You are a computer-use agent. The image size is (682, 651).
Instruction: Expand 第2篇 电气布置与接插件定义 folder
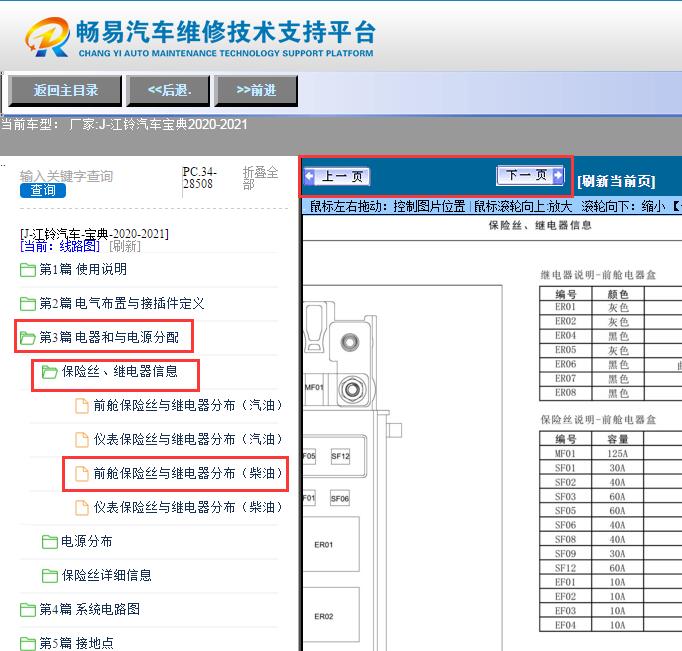tap(122, 304)
